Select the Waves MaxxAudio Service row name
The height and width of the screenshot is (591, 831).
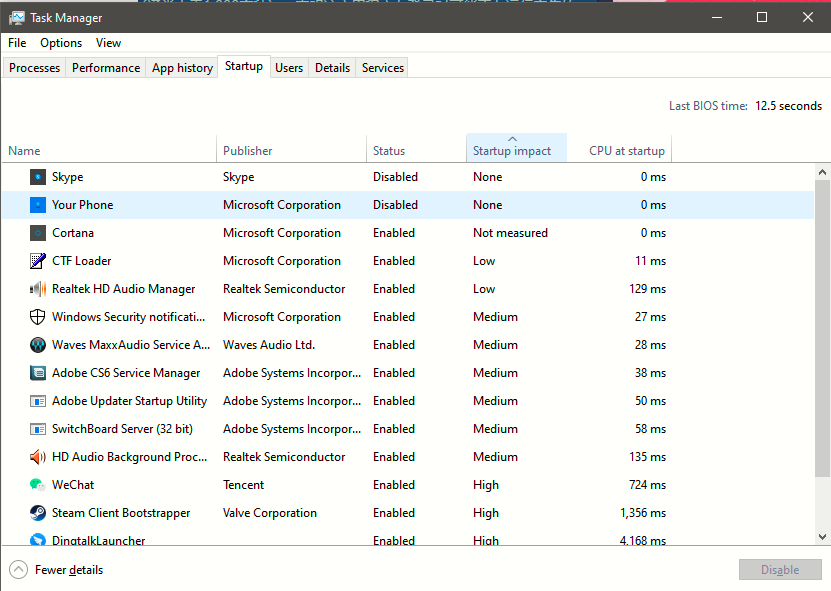tap(131, 345)
